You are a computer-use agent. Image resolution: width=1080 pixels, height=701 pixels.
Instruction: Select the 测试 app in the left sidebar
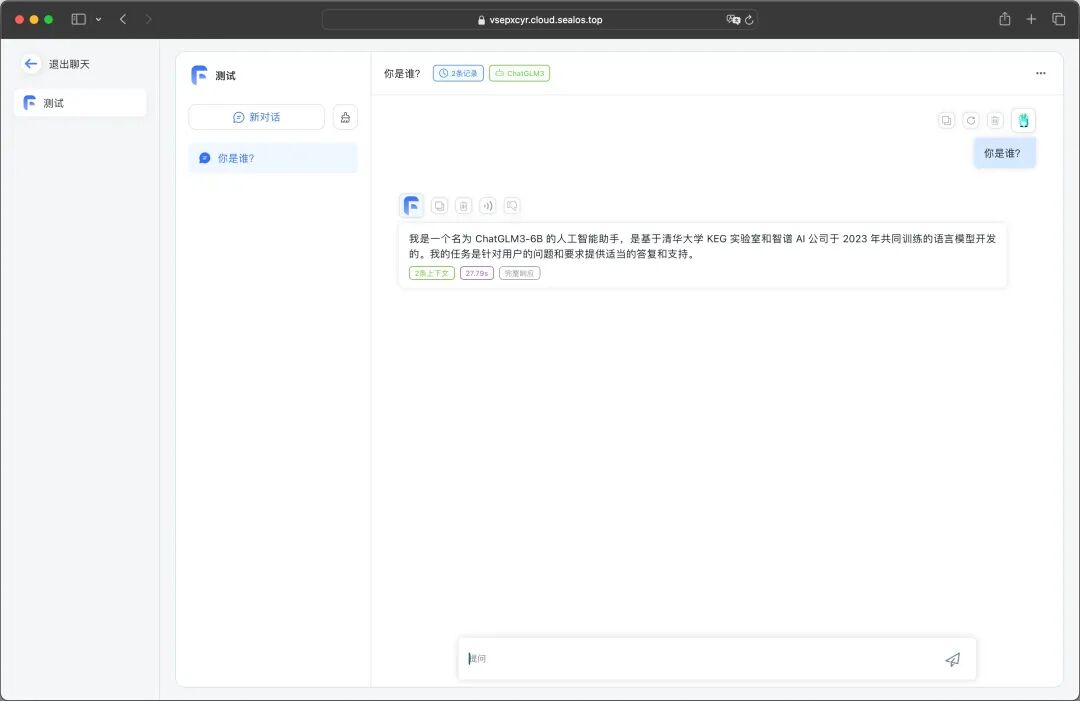click(80, 103)
